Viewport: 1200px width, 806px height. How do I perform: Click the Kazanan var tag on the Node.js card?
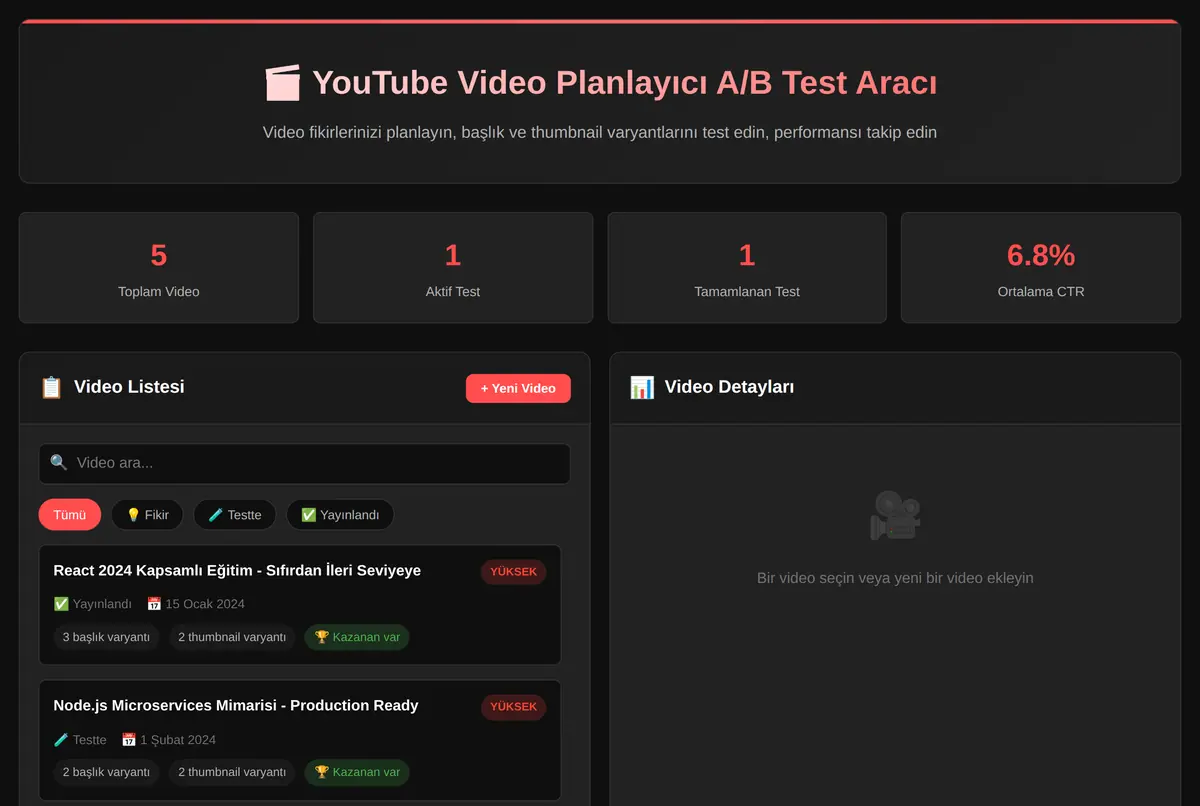point(357,772)
